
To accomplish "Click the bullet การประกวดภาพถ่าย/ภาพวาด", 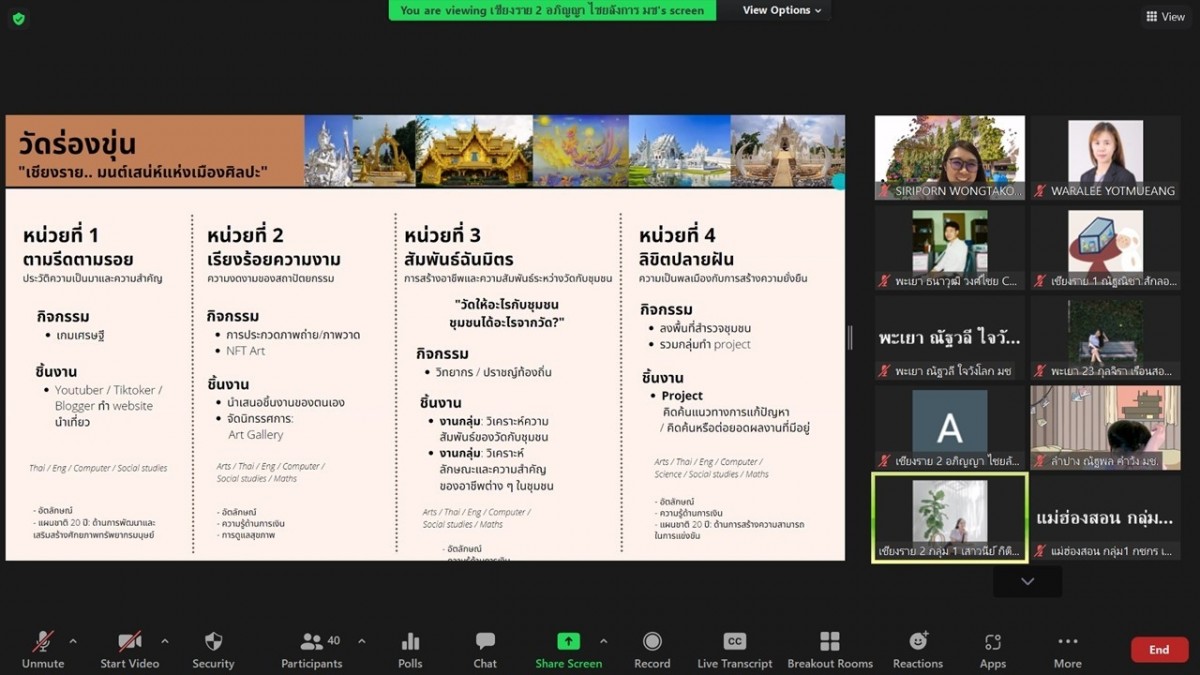I will point(293,335).
